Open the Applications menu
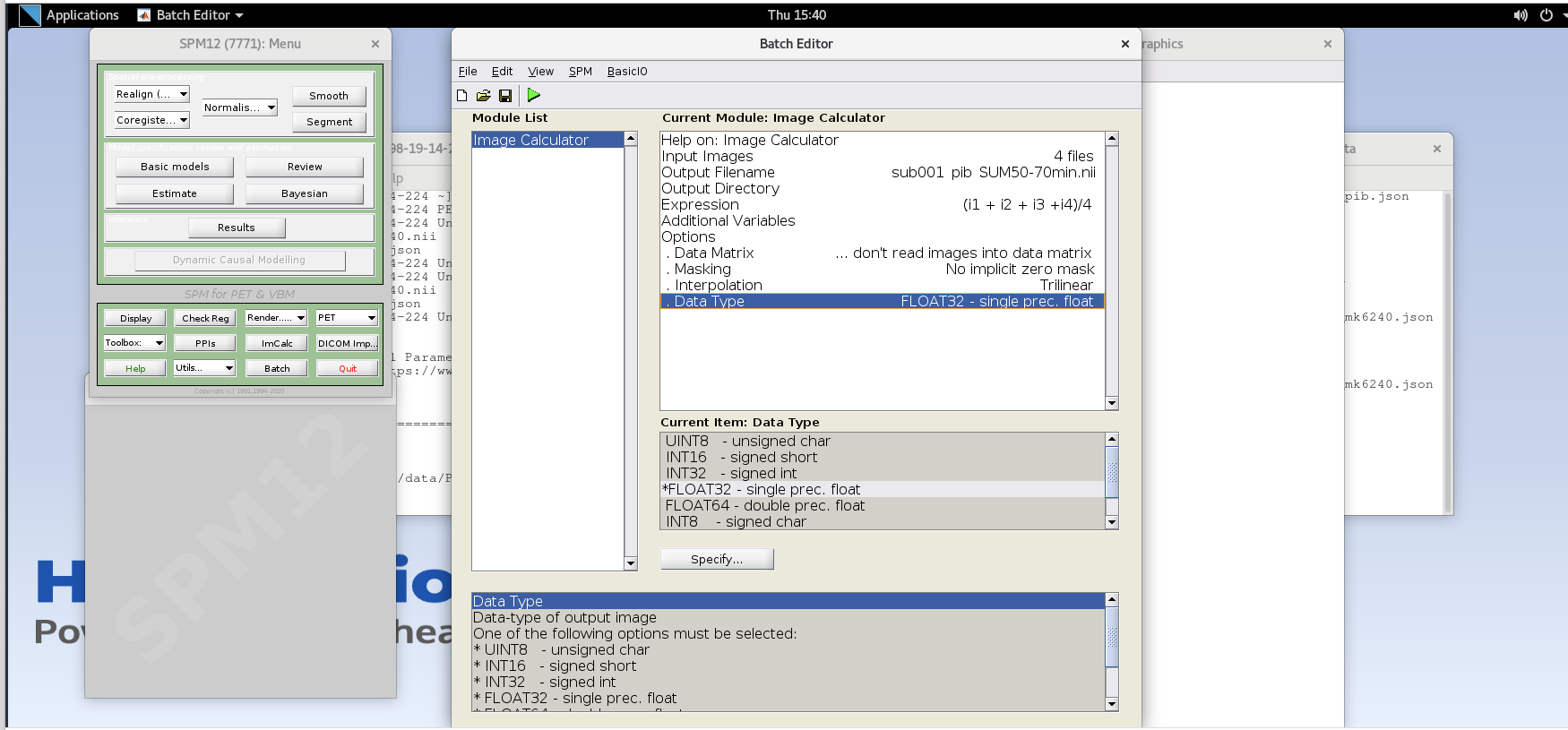This screenshot has width=1568, height=730. tap(82, 15)
